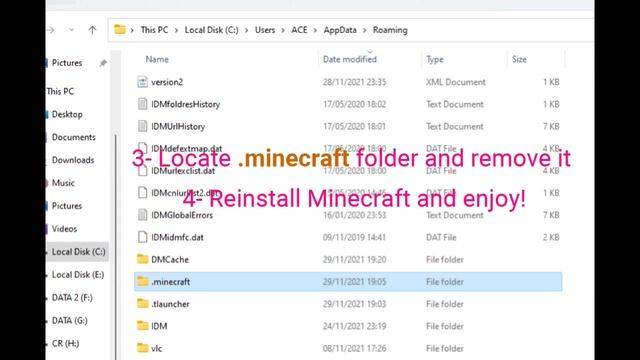Open Videos in navigation pane
This screenshot has height=360, width=640.
point(64,229)
